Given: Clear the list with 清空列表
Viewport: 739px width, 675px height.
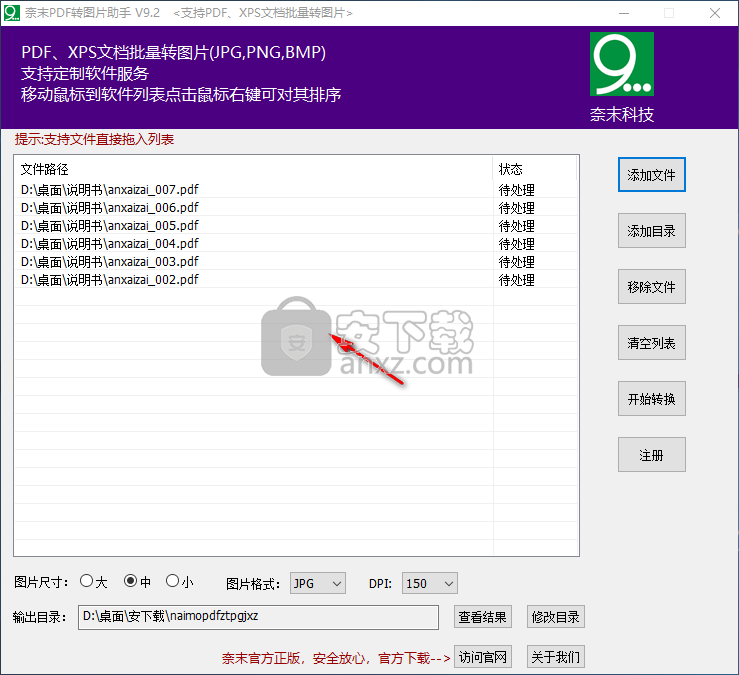Looking at the screenshot, I should point(651,343).
